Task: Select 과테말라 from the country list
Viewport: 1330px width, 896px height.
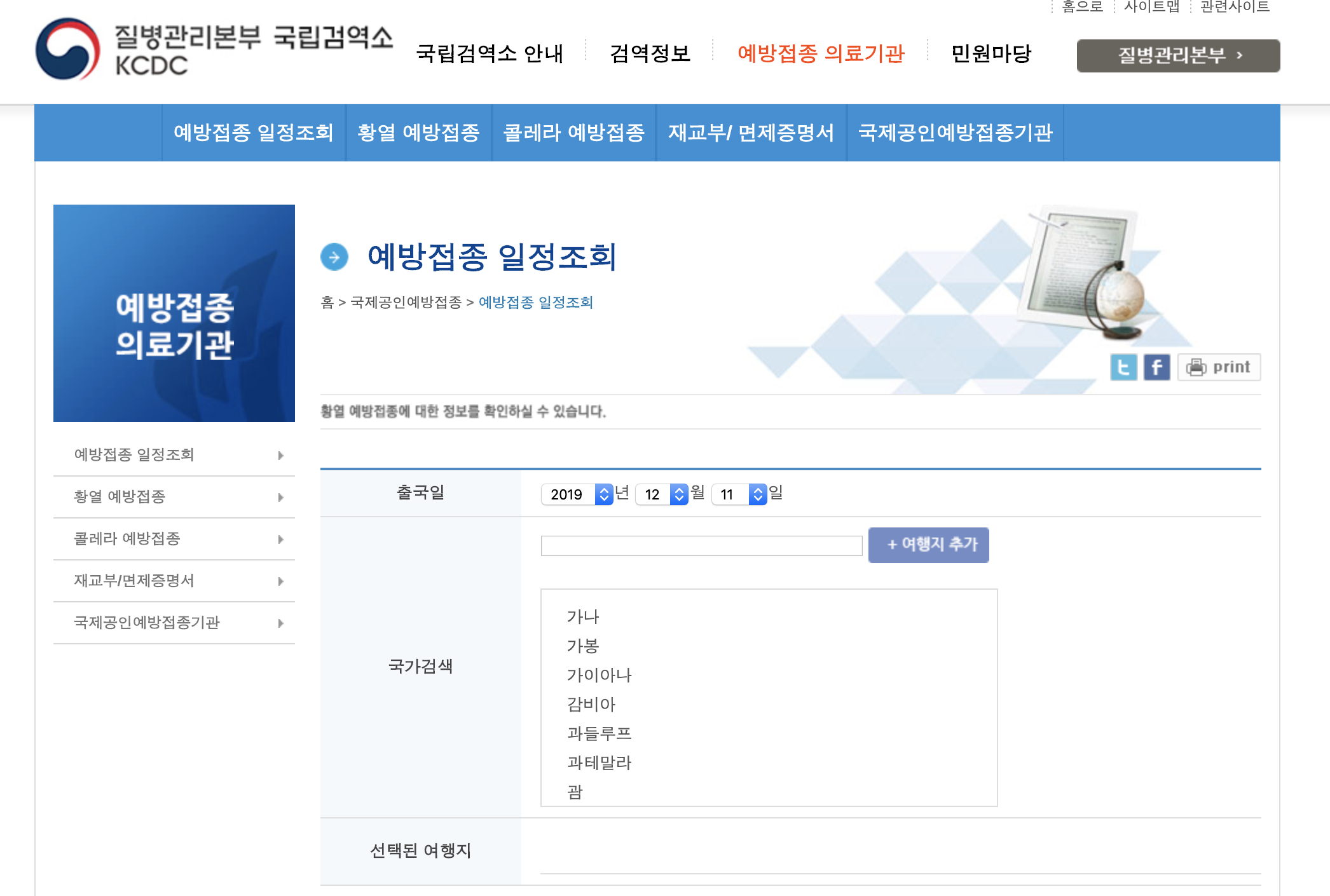Action: click(599, 763)
